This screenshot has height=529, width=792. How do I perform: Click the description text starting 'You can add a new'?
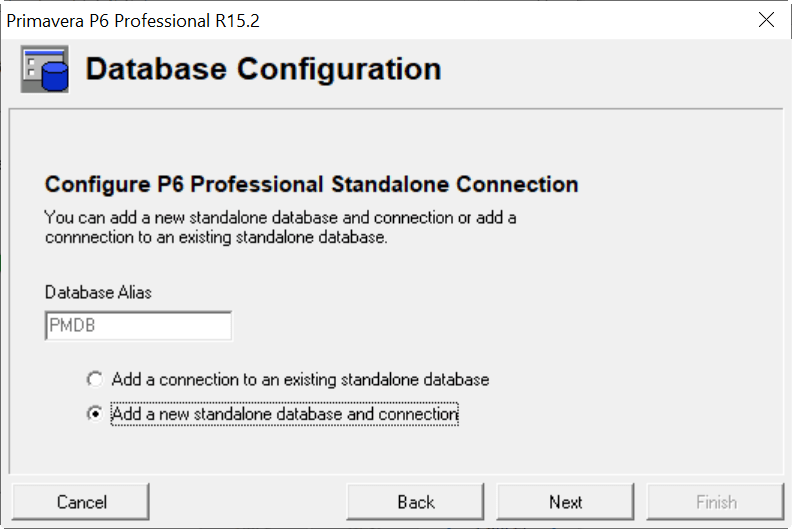click(x=280, y=227)
